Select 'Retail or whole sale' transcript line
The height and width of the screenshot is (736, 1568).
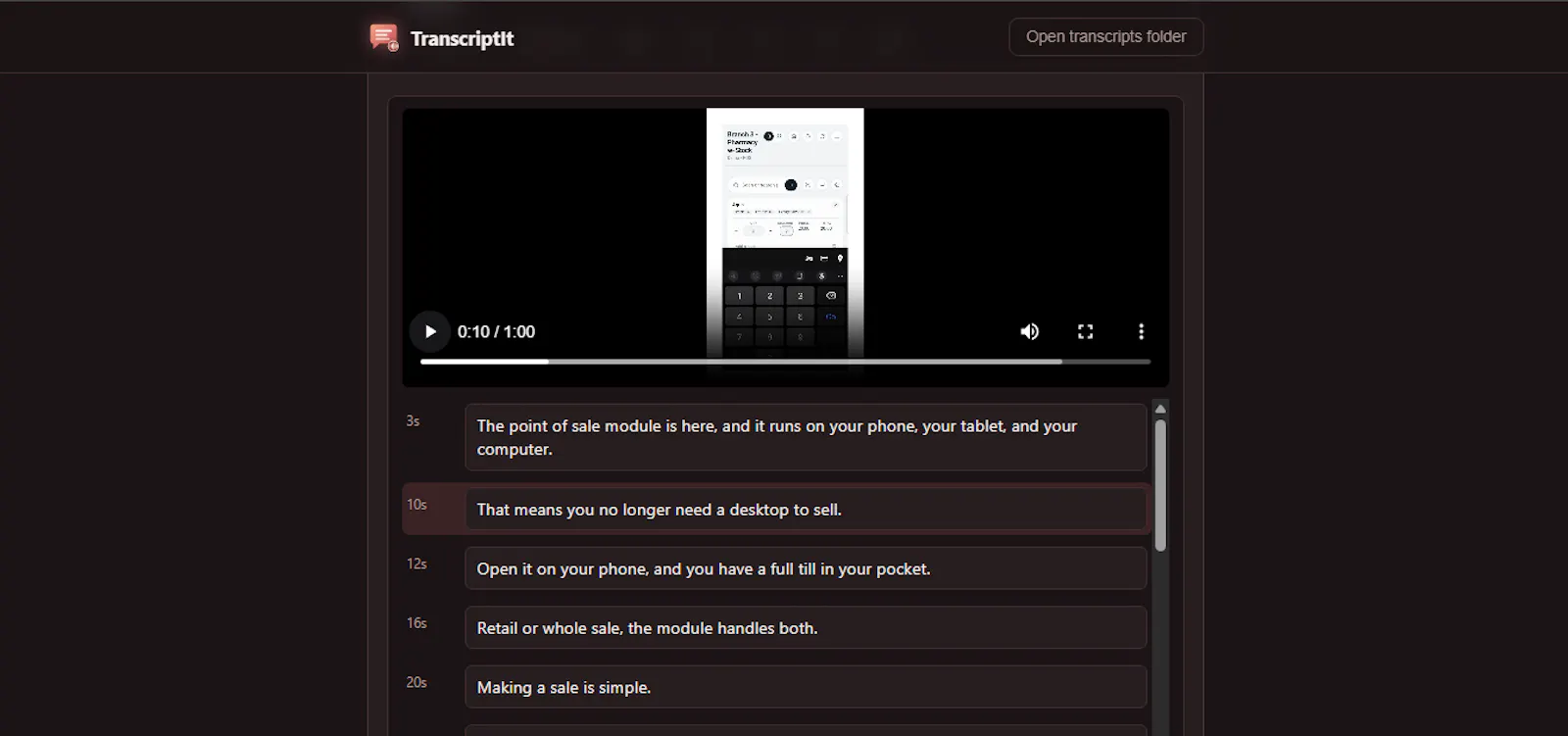[806, 628]
